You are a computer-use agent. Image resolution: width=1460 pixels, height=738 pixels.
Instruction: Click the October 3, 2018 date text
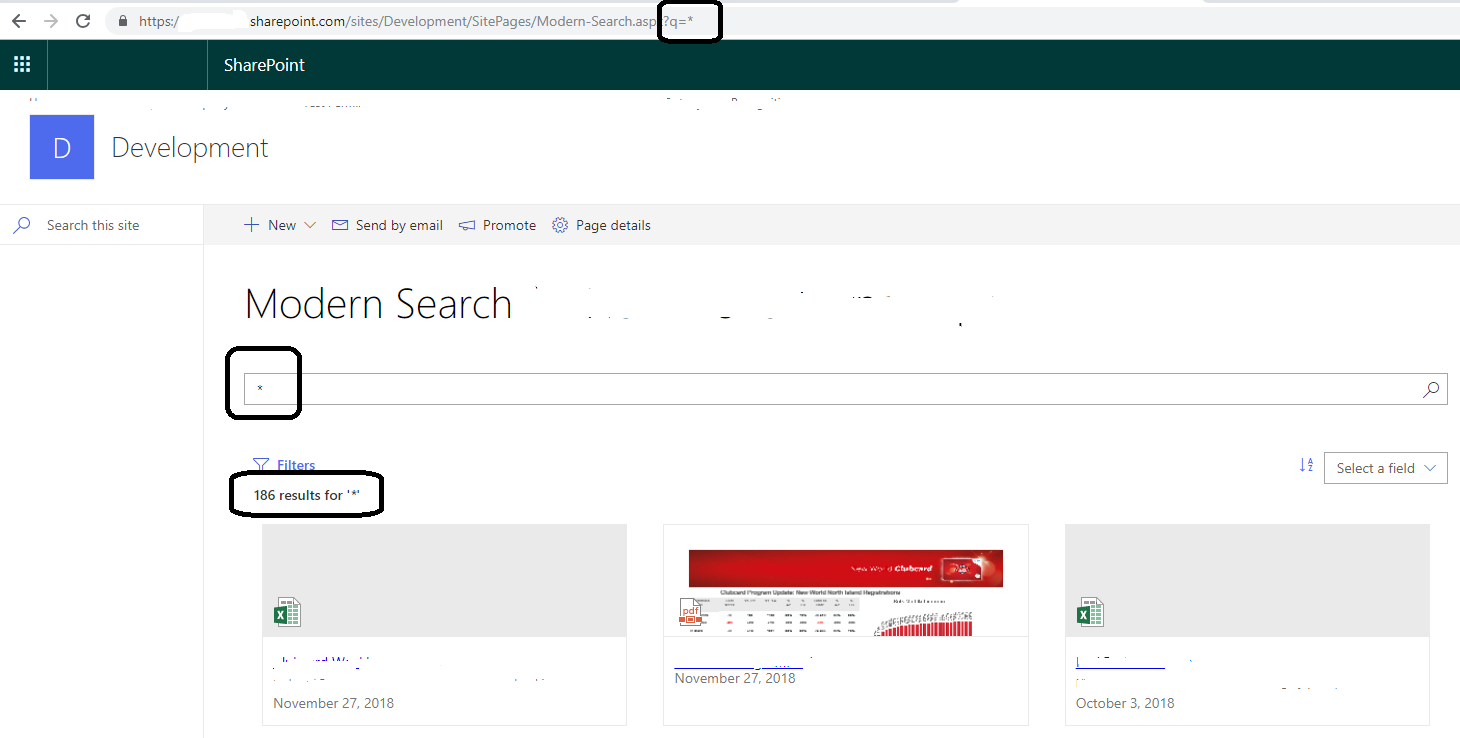[1125, 703]
